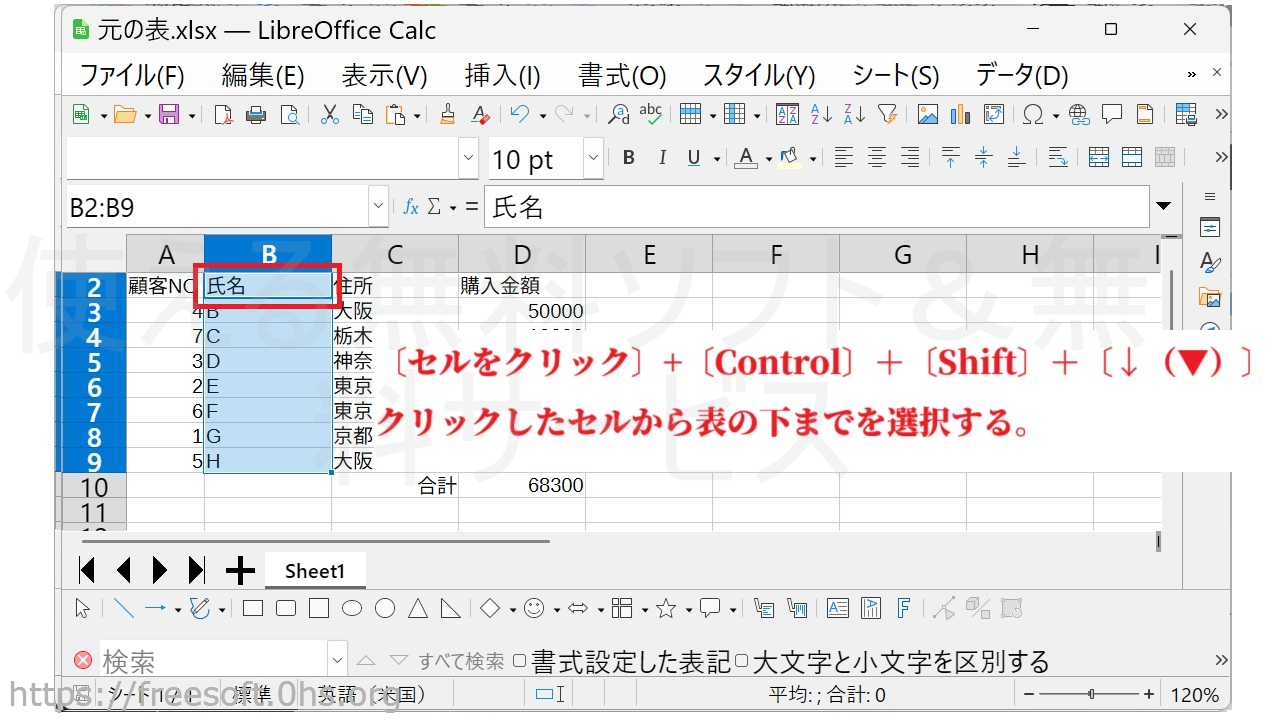Click the Function Wizard fx icon
1280x720 pixels.
[x=410, y=207]
